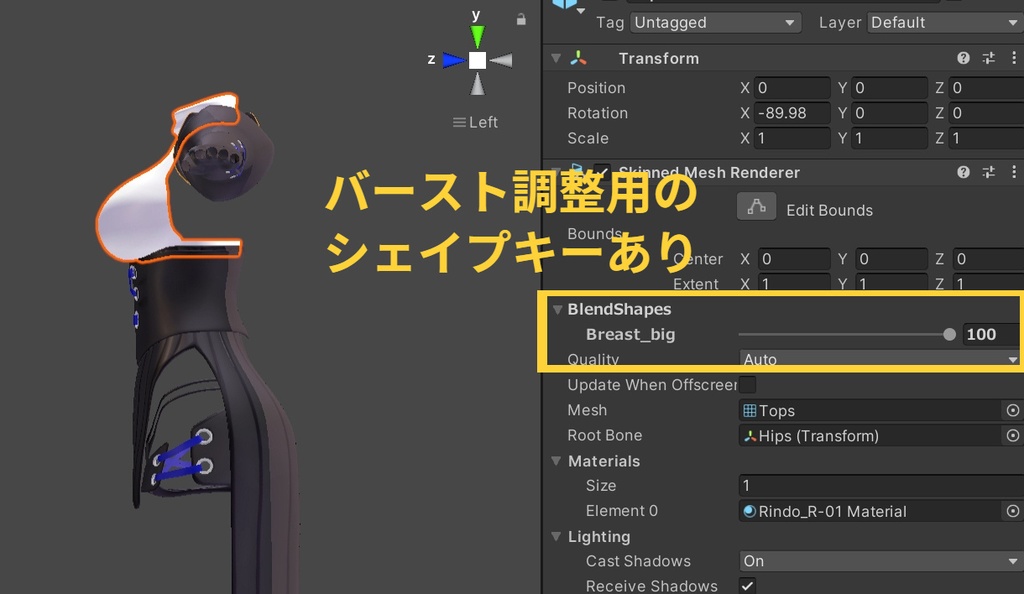The height and width of the screenshot is (594, 1024).
Task: Enable the Update When Offscreen checkbox
Action: click(748, 384)
